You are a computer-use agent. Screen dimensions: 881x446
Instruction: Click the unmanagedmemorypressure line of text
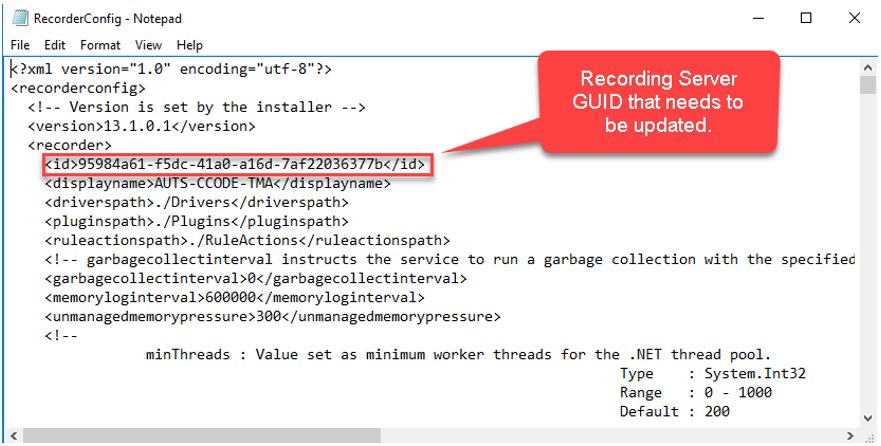point(272,317)
